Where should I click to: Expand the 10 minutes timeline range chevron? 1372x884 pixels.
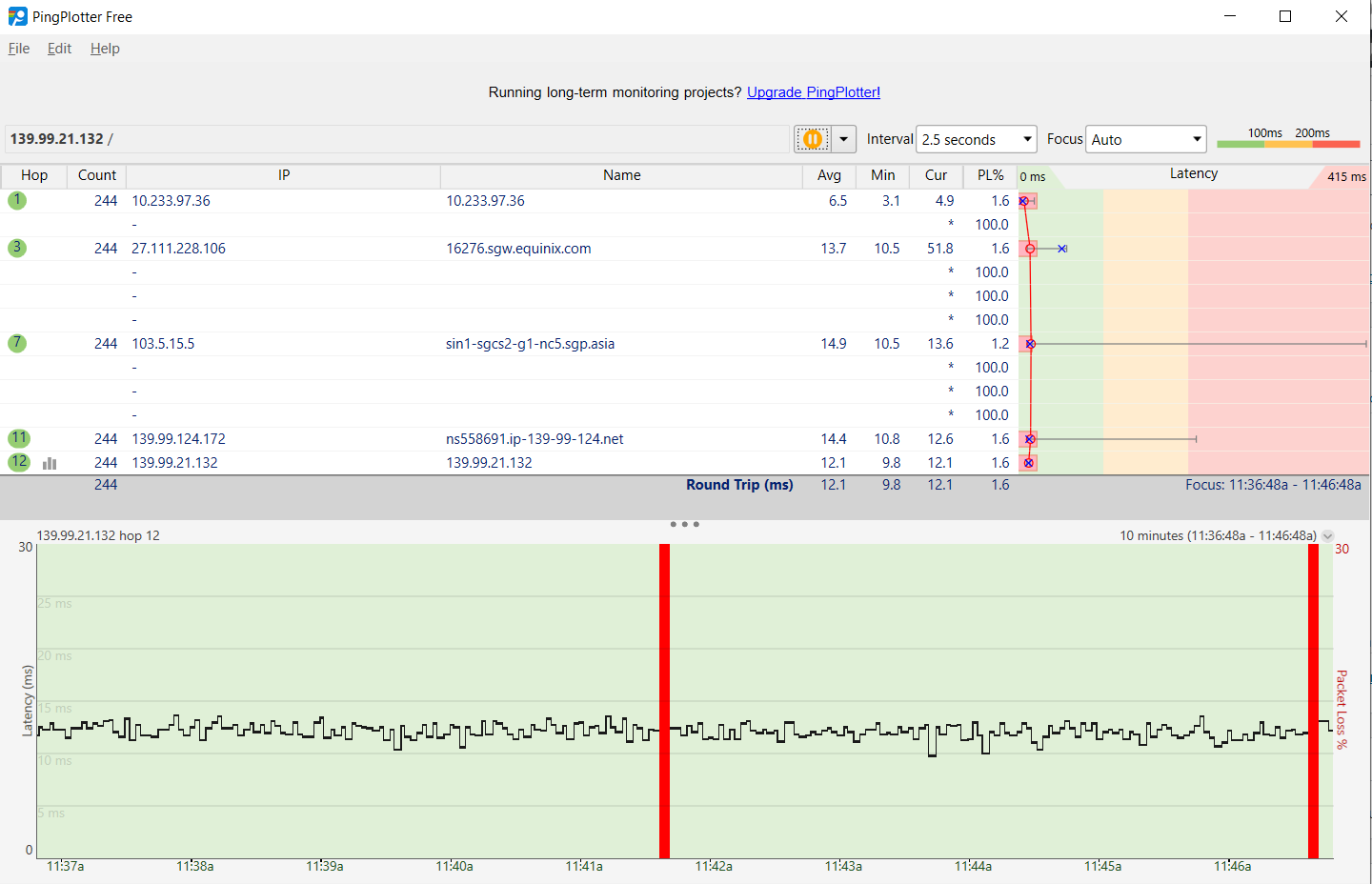click(x=1327, y=536)
